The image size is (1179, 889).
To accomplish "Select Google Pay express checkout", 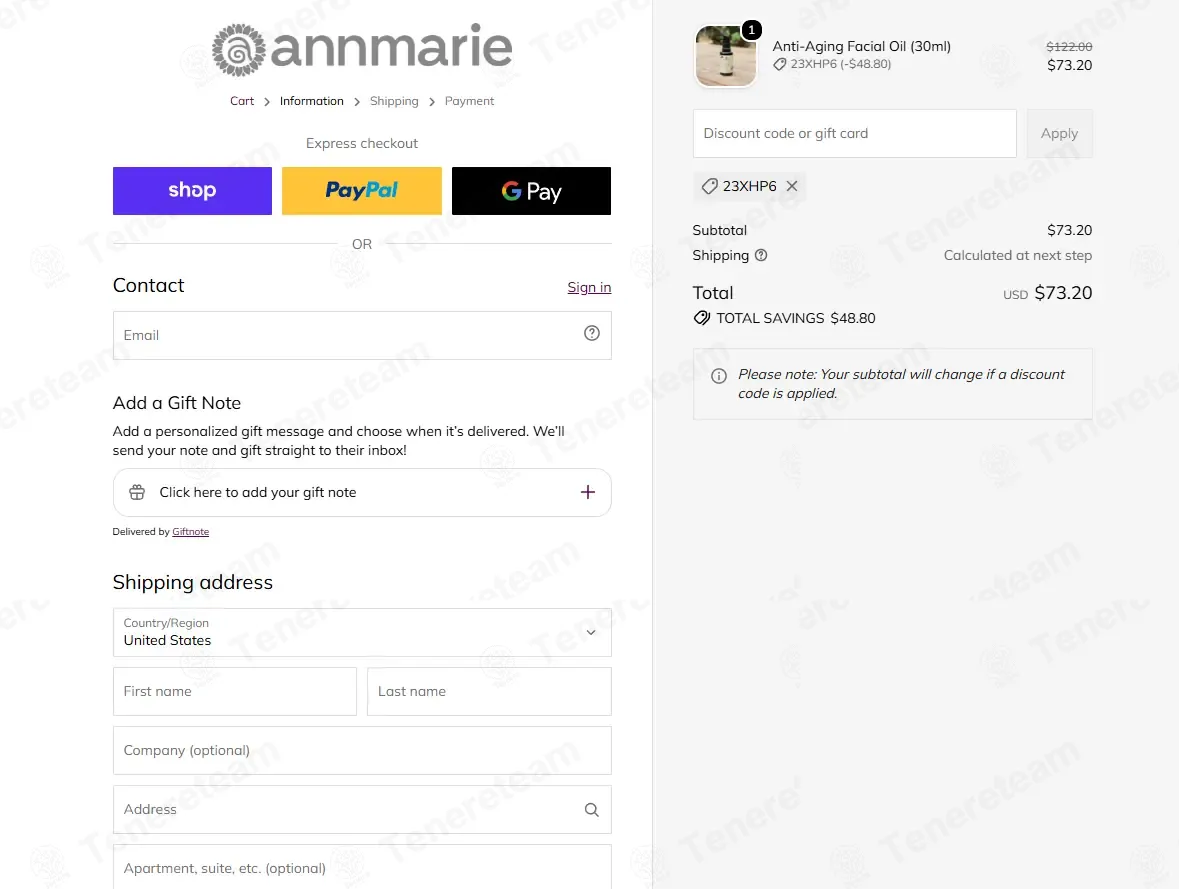I will pos(532,191).
